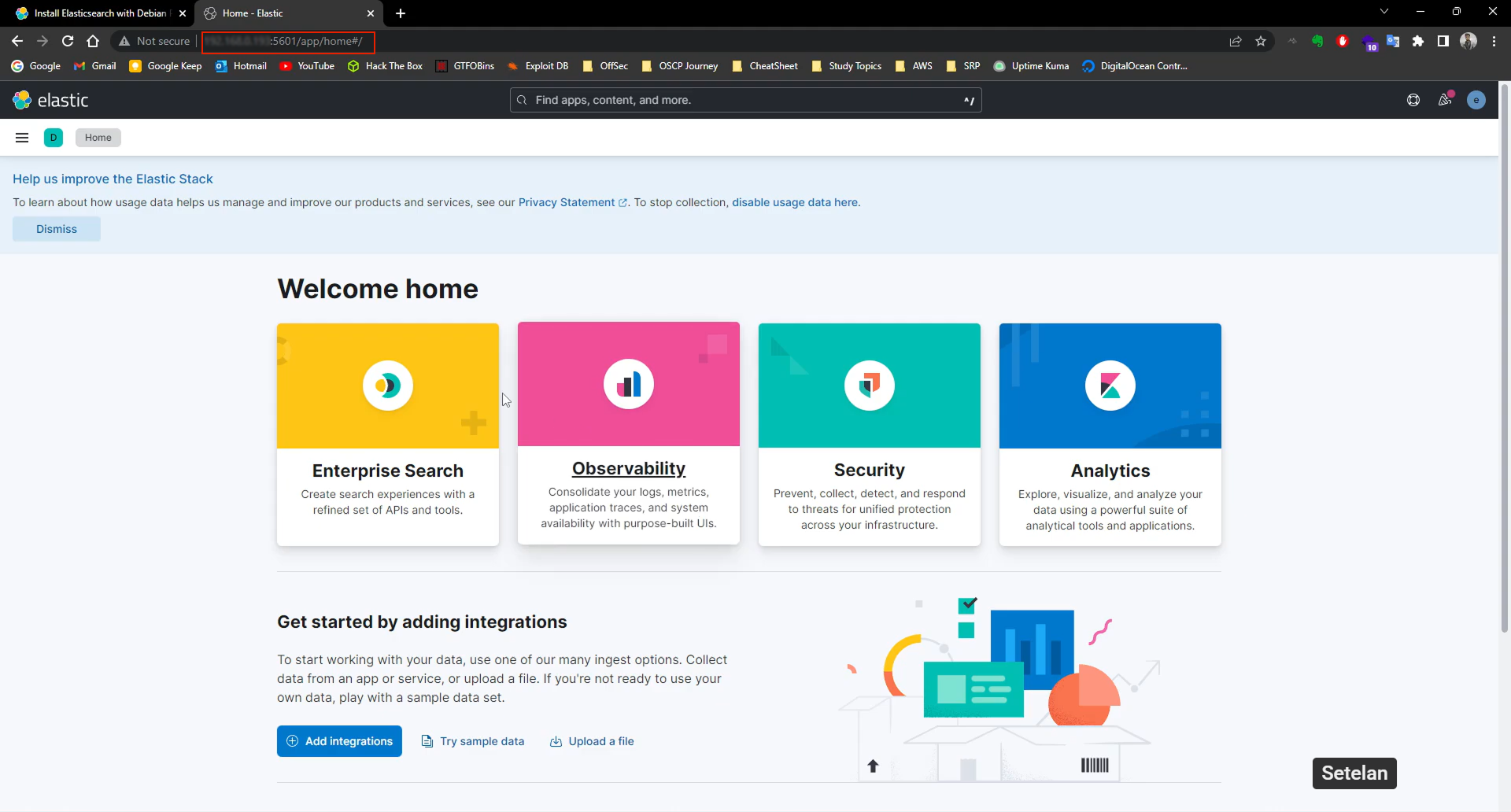1511x812 pixels.
Task: Open the user avatar in the Kibana header
Action: pos(1476,100)
